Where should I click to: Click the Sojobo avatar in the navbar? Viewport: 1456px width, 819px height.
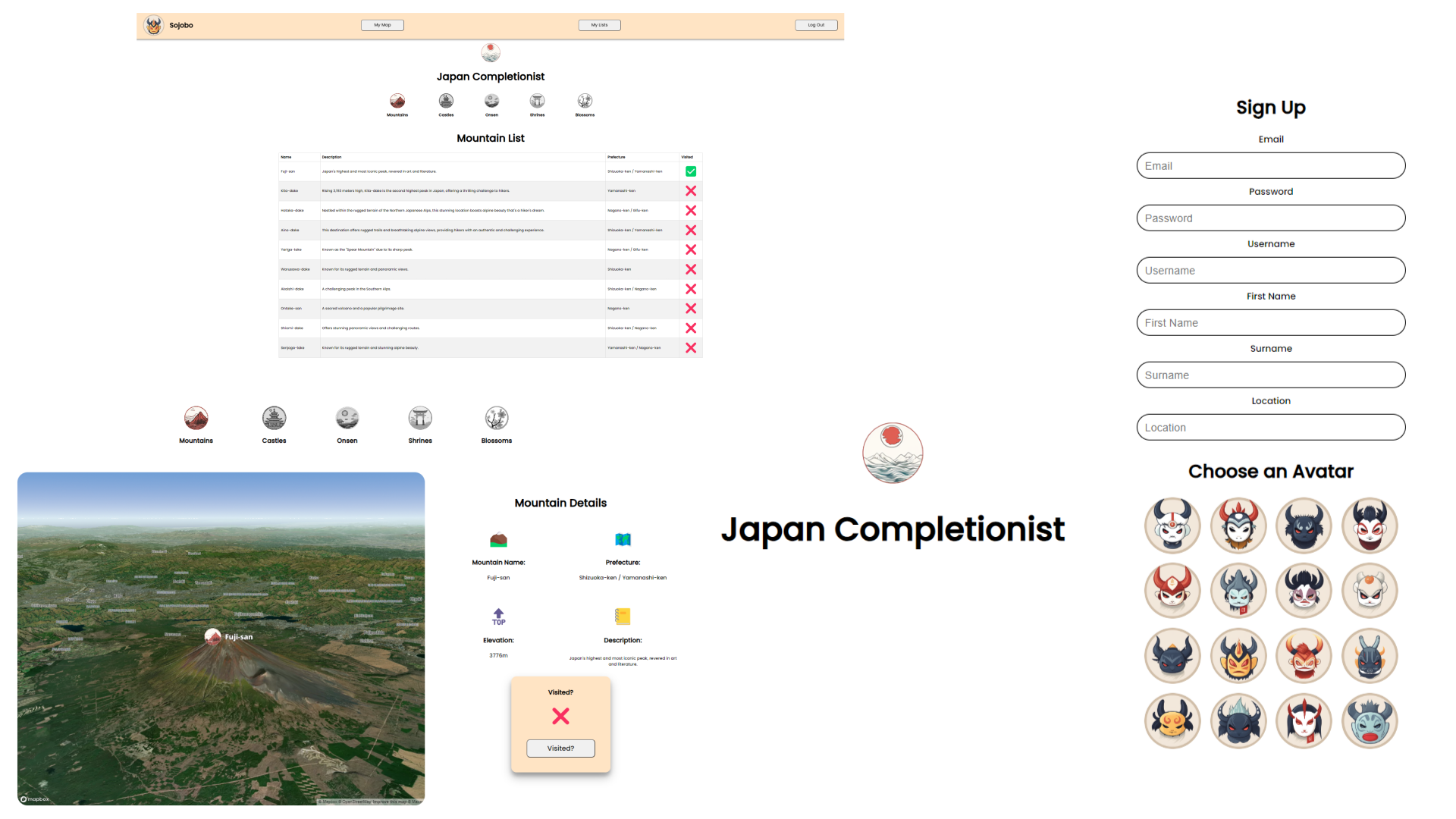click(x=154, y=25)
